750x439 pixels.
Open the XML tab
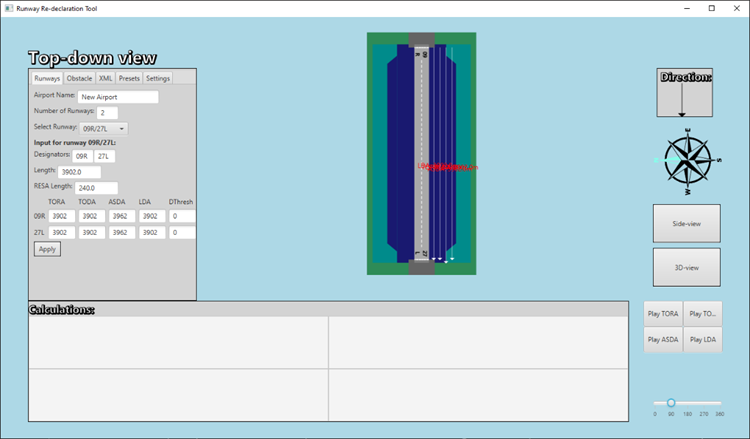[106, 78]
